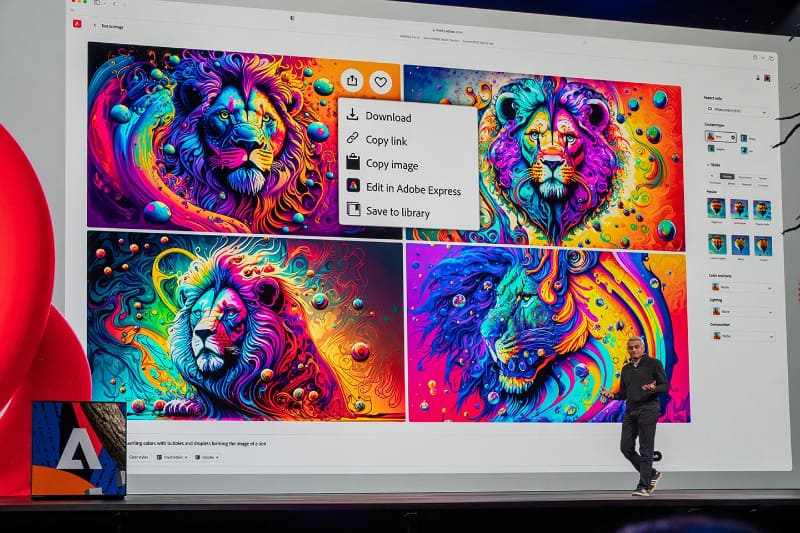Open the bottom-right blue profile lion image

click(x=548, y=334)
